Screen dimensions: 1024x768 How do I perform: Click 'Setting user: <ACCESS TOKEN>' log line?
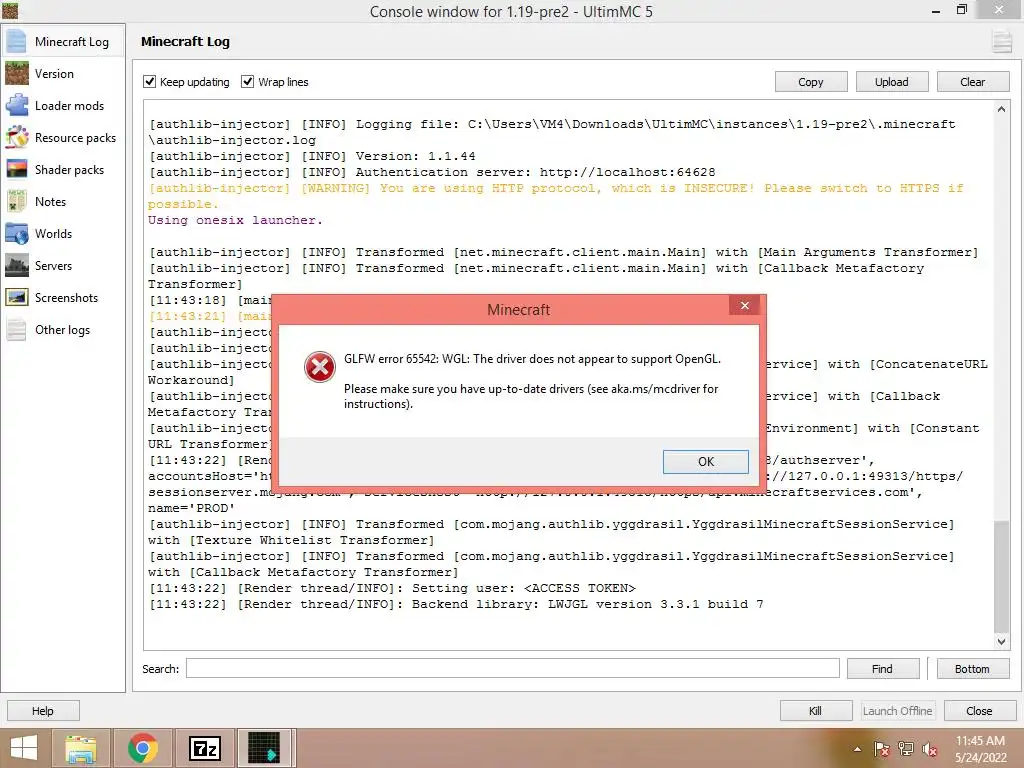click(x=392, y=588)
